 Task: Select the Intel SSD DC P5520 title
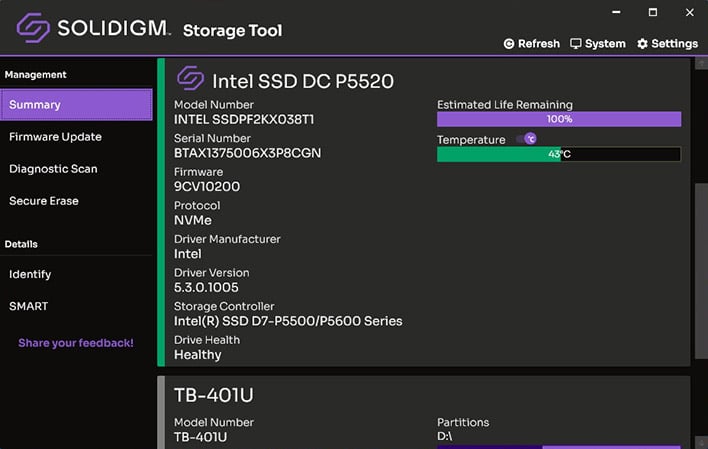303,82
